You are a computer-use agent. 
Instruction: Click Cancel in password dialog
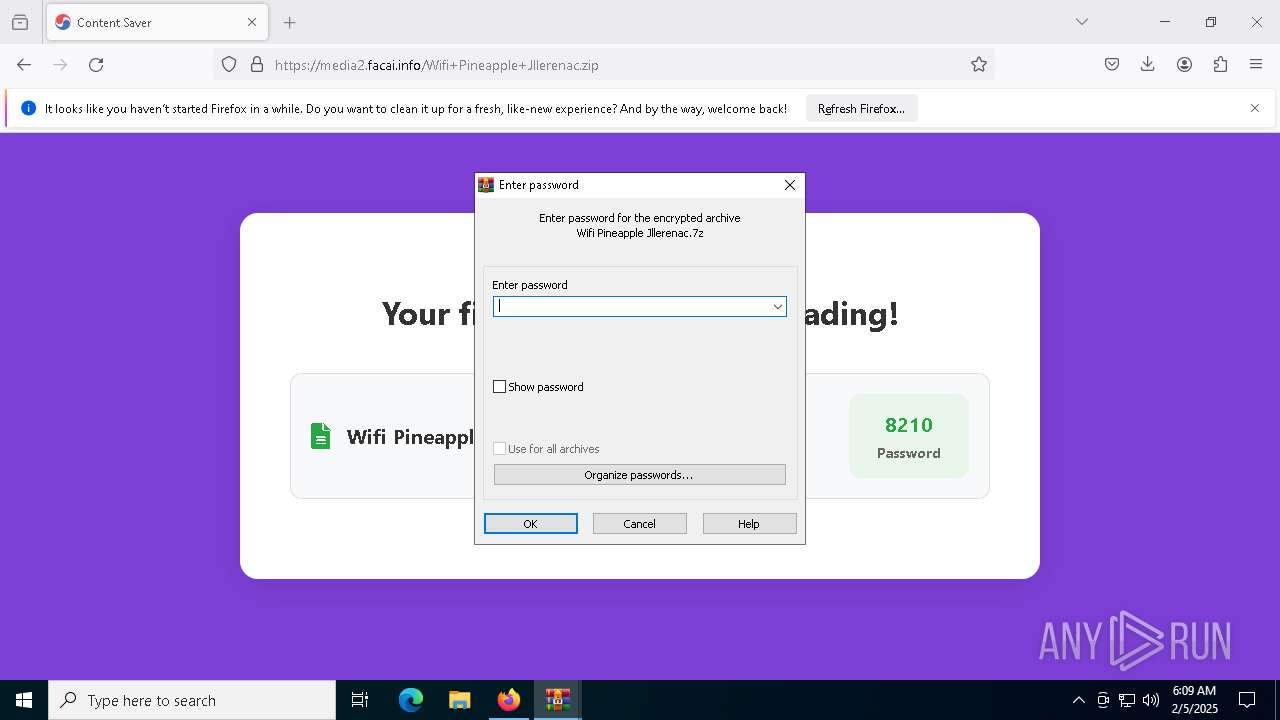pos(639,524)
